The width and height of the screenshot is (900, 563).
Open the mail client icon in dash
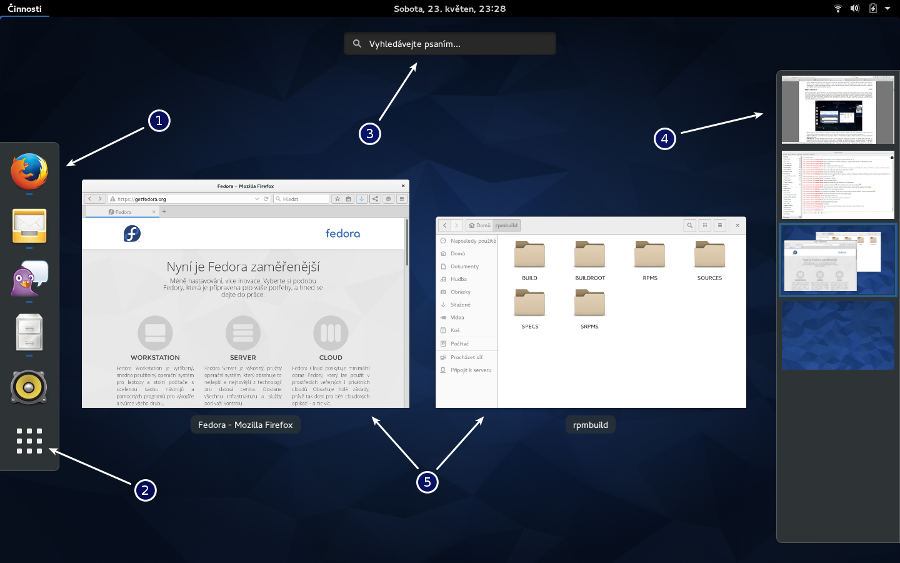point(30,227)
